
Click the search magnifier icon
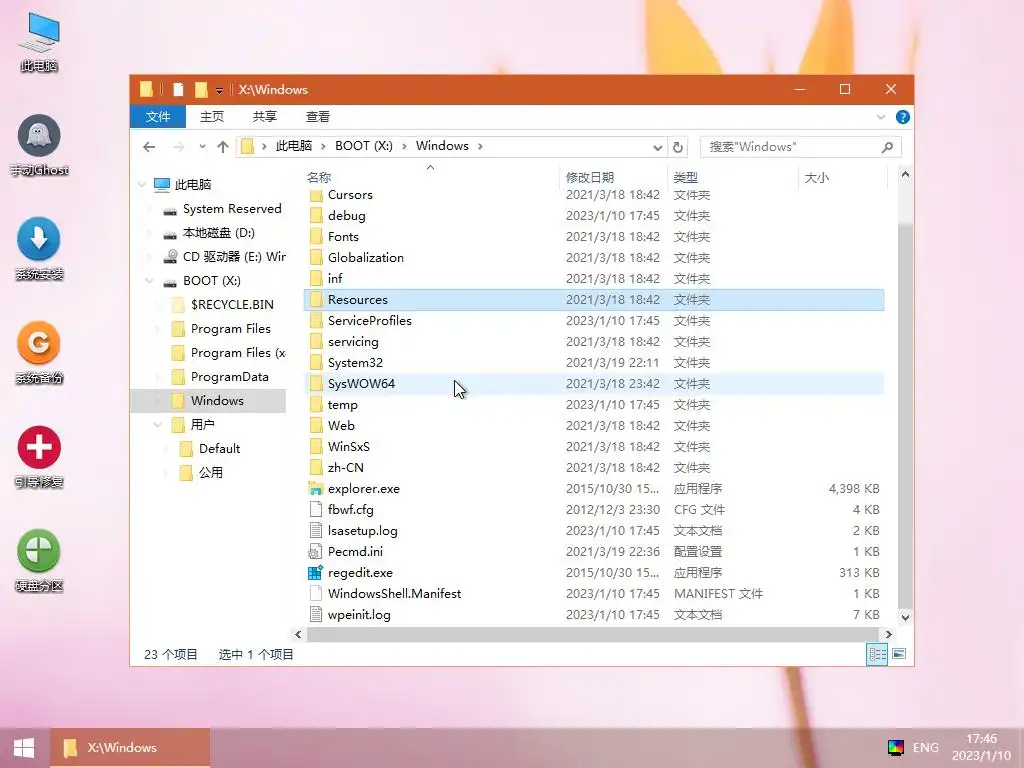(887, 147)
